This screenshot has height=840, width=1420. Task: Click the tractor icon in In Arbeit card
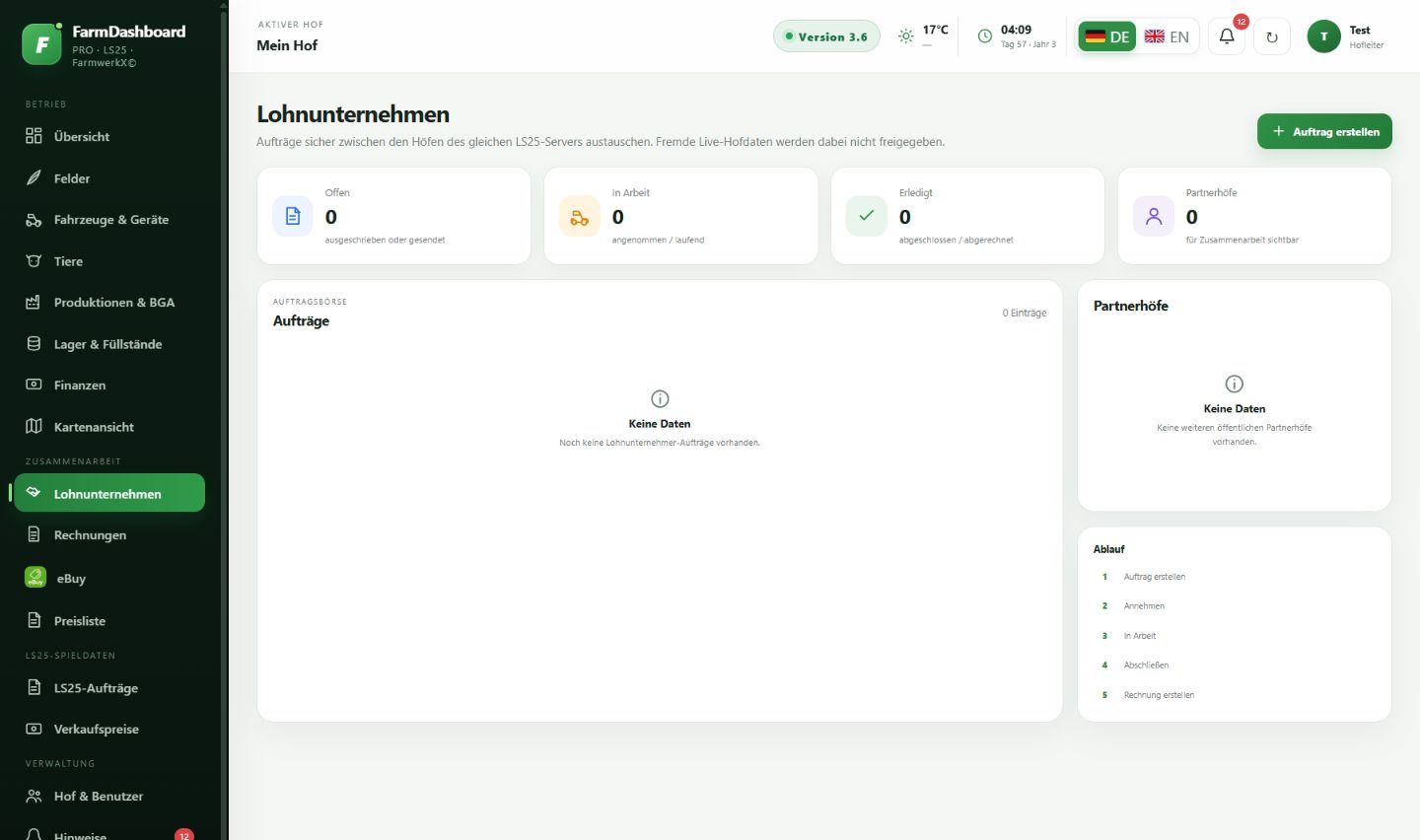(x=580, y=216)
